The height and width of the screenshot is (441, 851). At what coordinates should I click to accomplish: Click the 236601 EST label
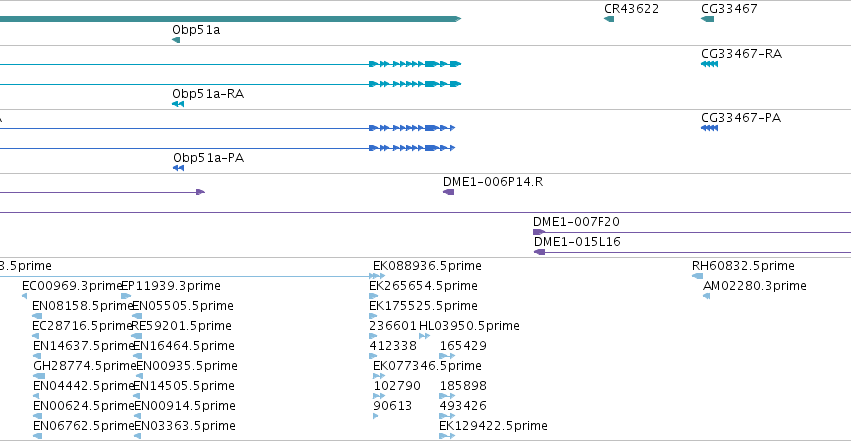click(393, 326)
